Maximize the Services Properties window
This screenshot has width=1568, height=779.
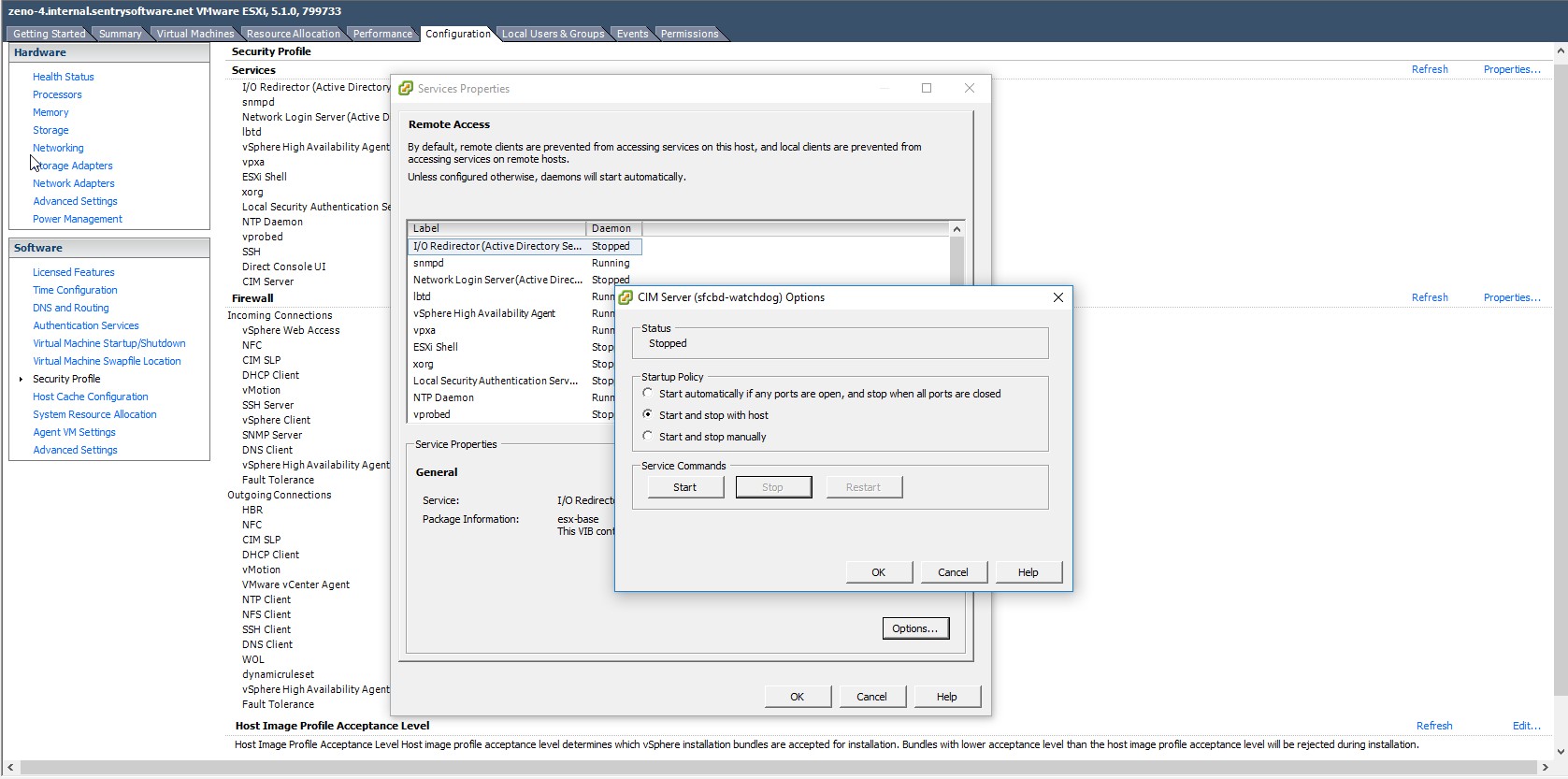tap(927, 88)
